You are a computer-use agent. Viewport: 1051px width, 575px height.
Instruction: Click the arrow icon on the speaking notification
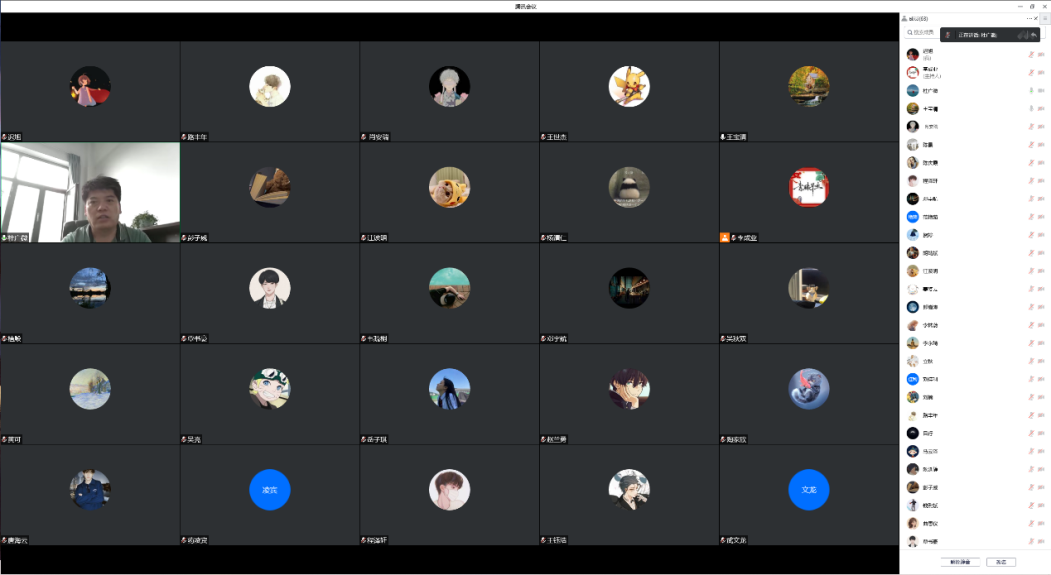(1033, 35)
